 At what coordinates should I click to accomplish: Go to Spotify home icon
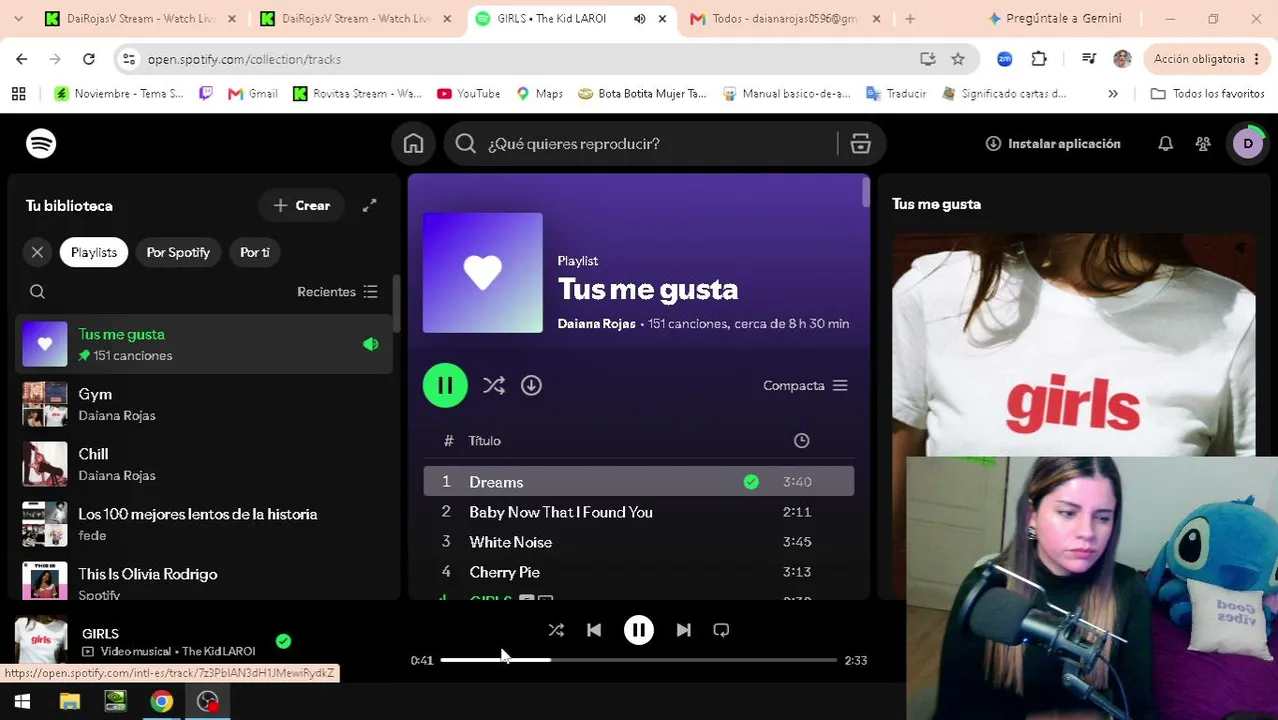click(x=413, y=144)
